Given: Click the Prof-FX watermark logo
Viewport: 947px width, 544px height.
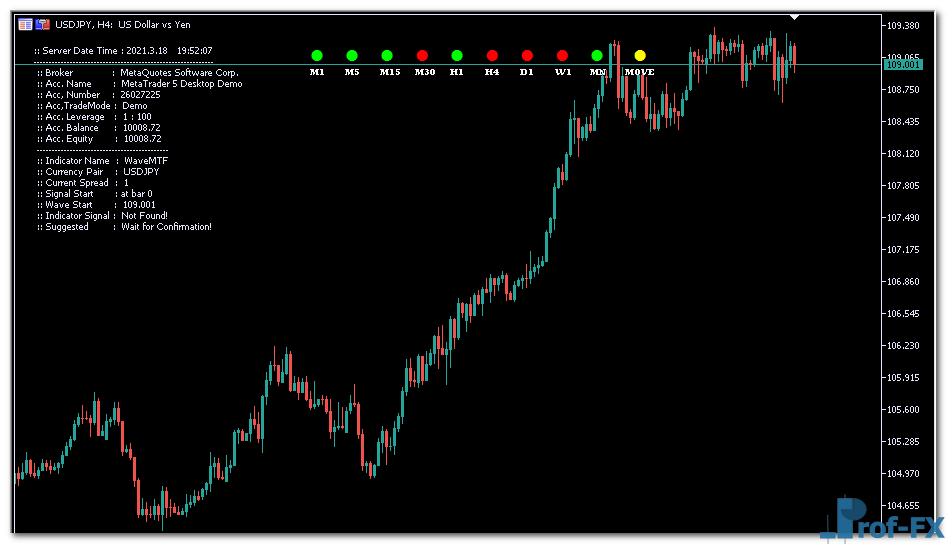Looking at the screenshot, I should tap(880, 520).
